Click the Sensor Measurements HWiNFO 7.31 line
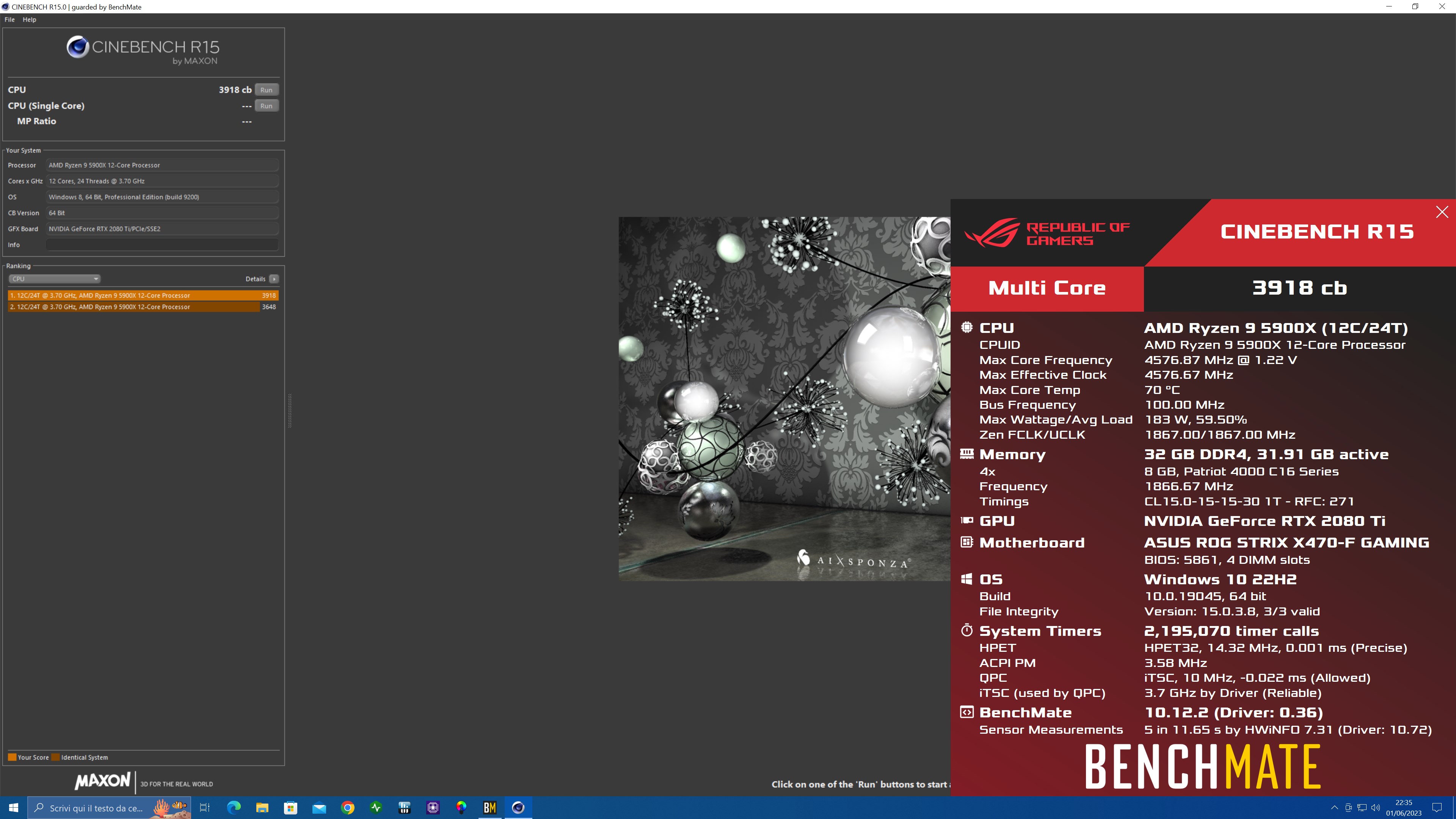Screen dimensions: 1456x819 (1288, 730)
